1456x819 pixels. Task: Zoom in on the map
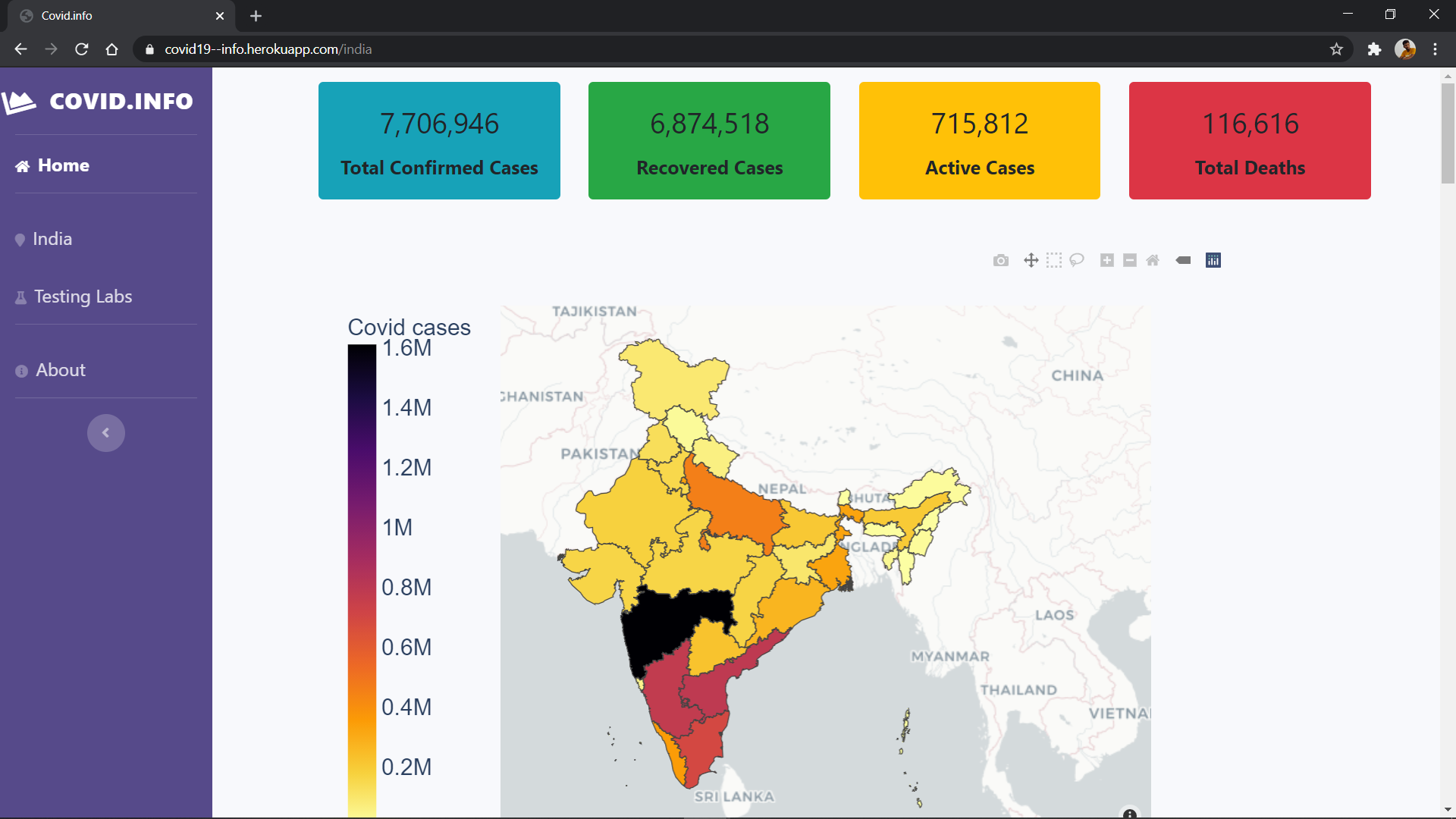pos(1107,261)
